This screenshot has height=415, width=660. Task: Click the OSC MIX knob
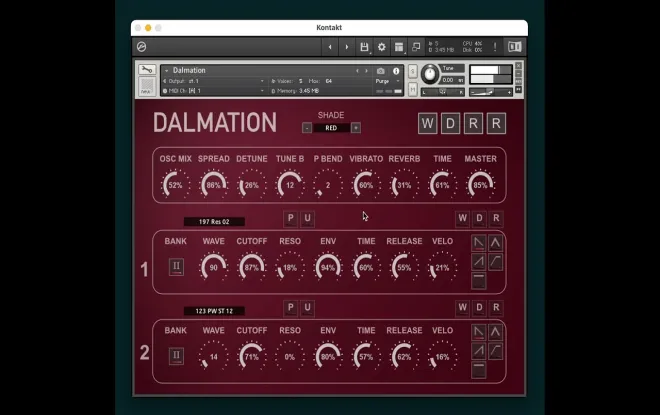(x=176, y=184)
